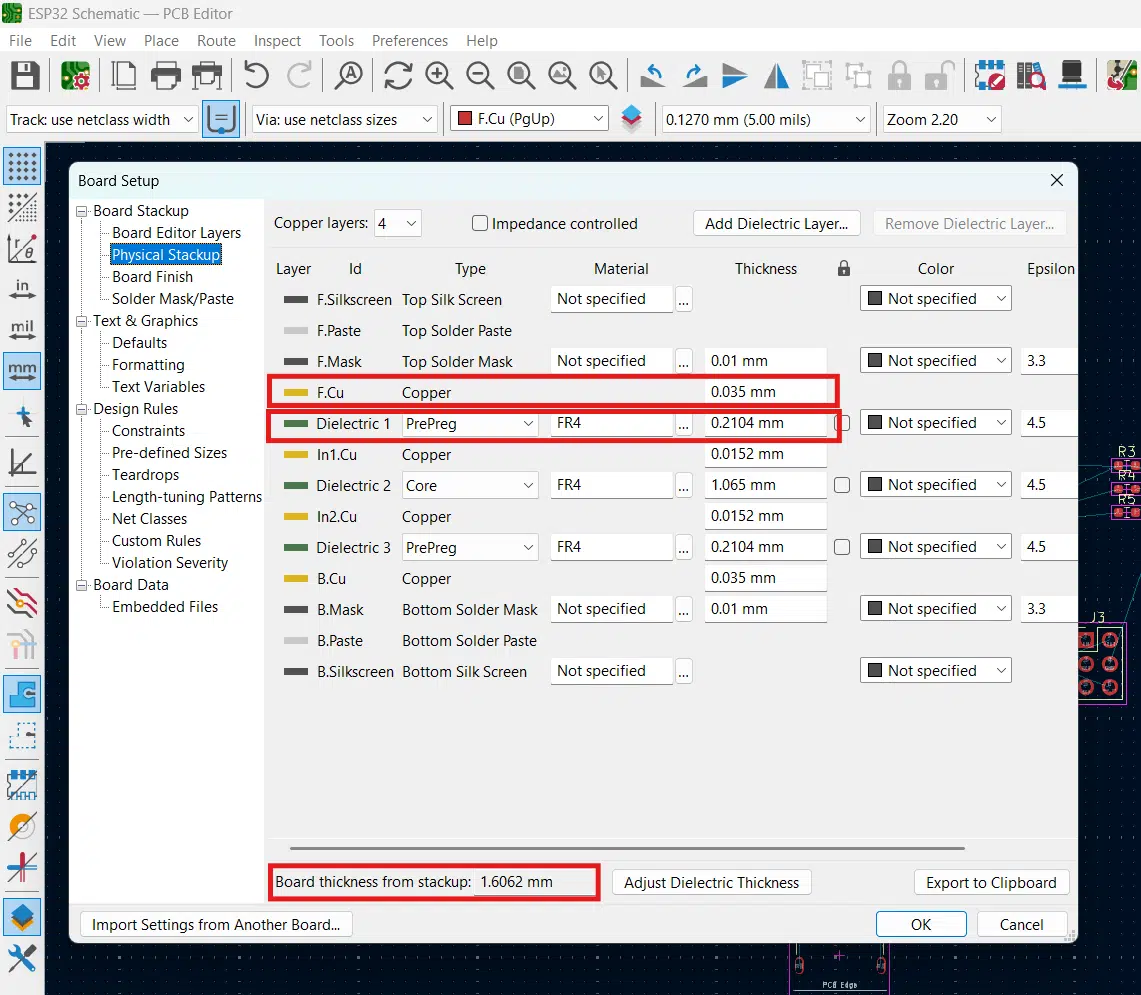Click Dielectric 2 thickness 1.065 mm field
Screen dimensions: 1141x995
pyautogui.click(x=766, y=485)
